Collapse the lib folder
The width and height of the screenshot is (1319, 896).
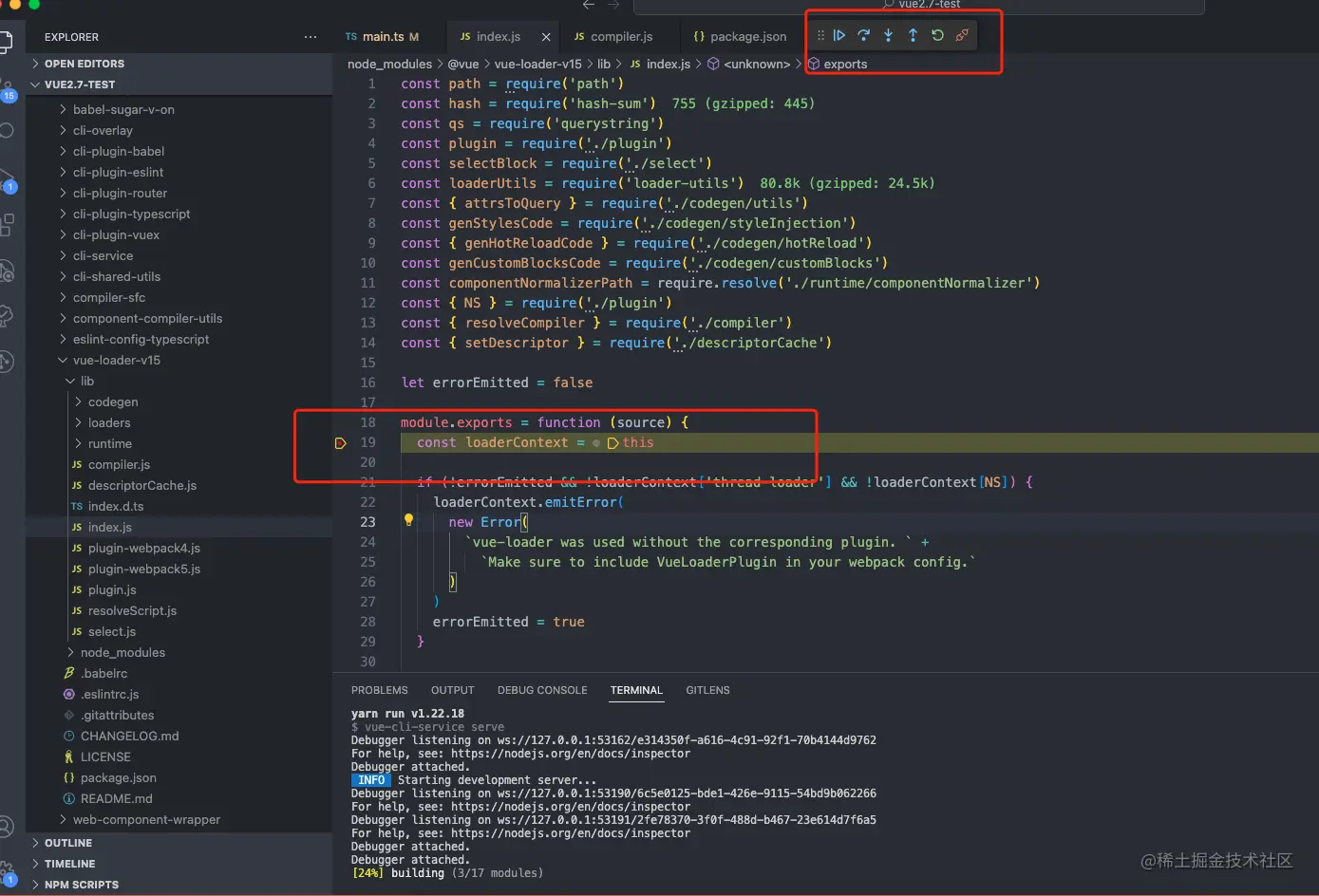(179, 382)
